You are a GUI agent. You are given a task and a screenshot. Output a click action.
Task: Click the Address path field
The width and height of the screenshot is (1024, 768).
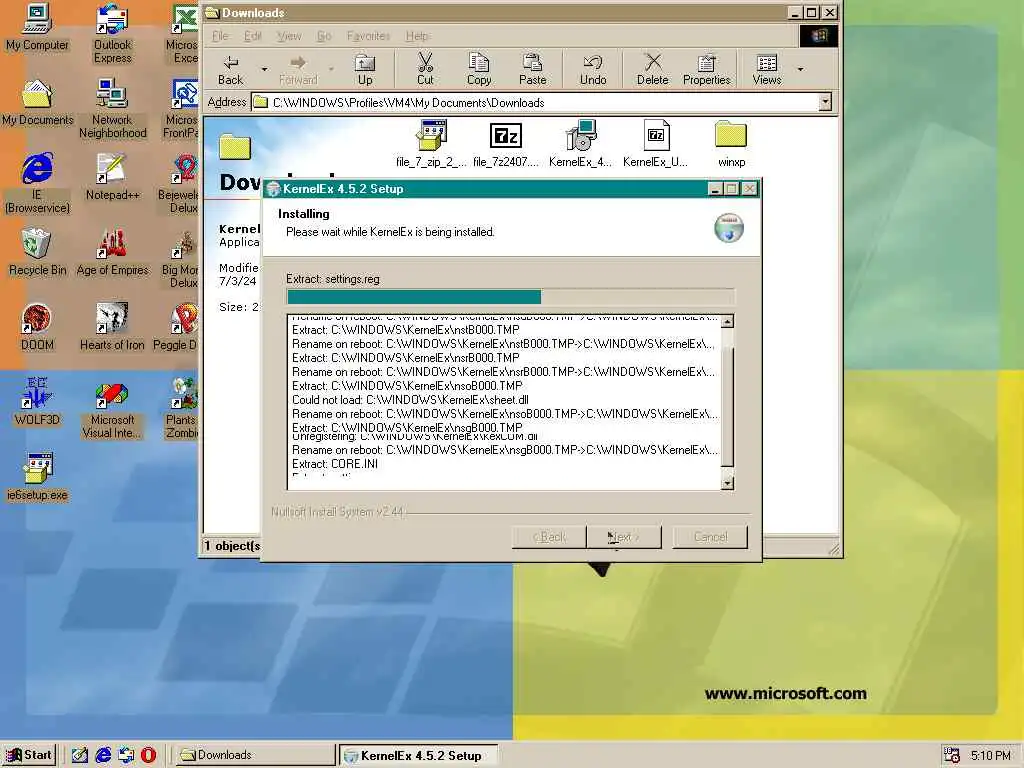pyautogui.click(x=536, y=103)
